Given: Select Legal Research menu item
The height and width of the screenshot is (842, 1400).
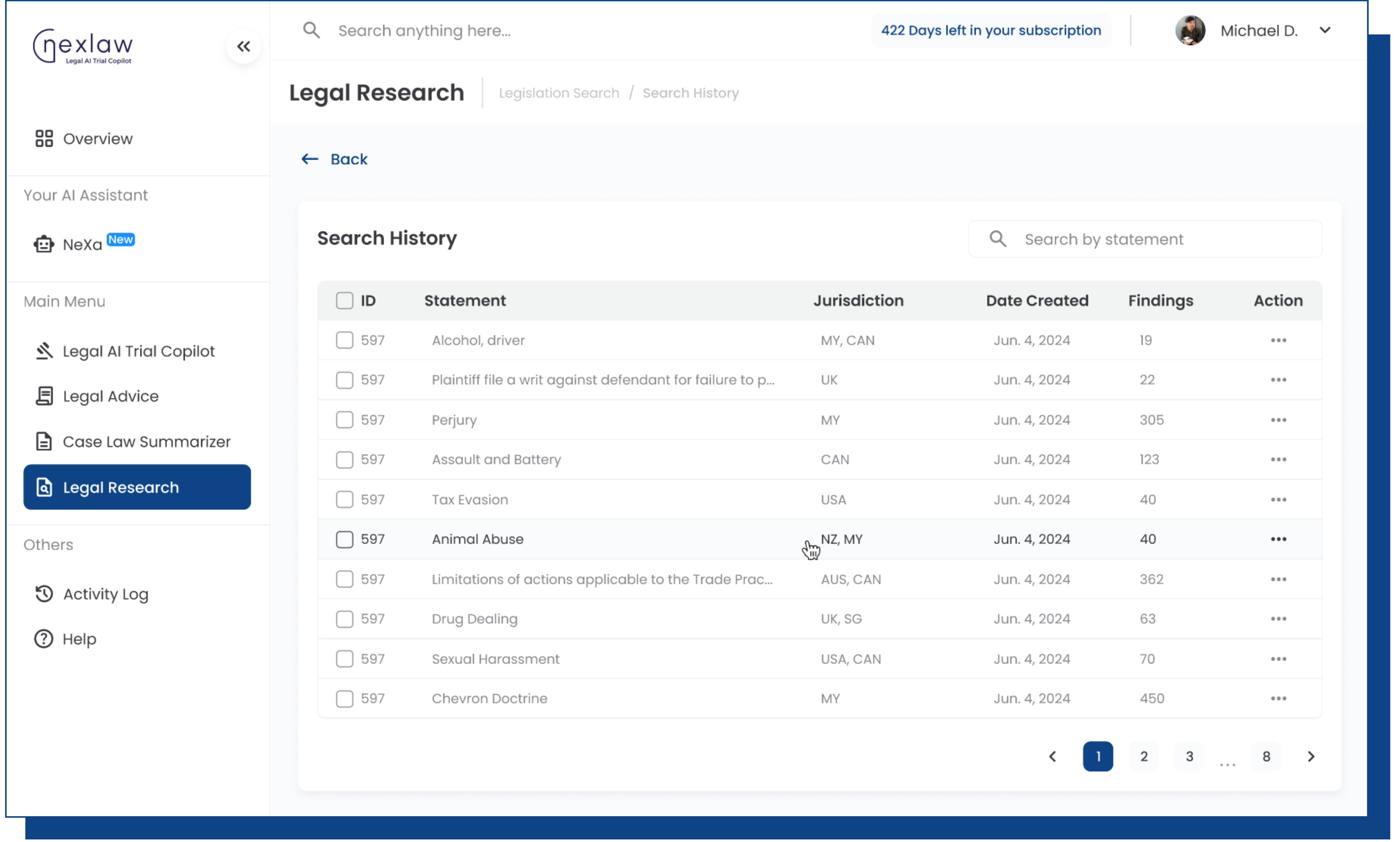Looking at the screenshot, I should click(x=137, y=487).
